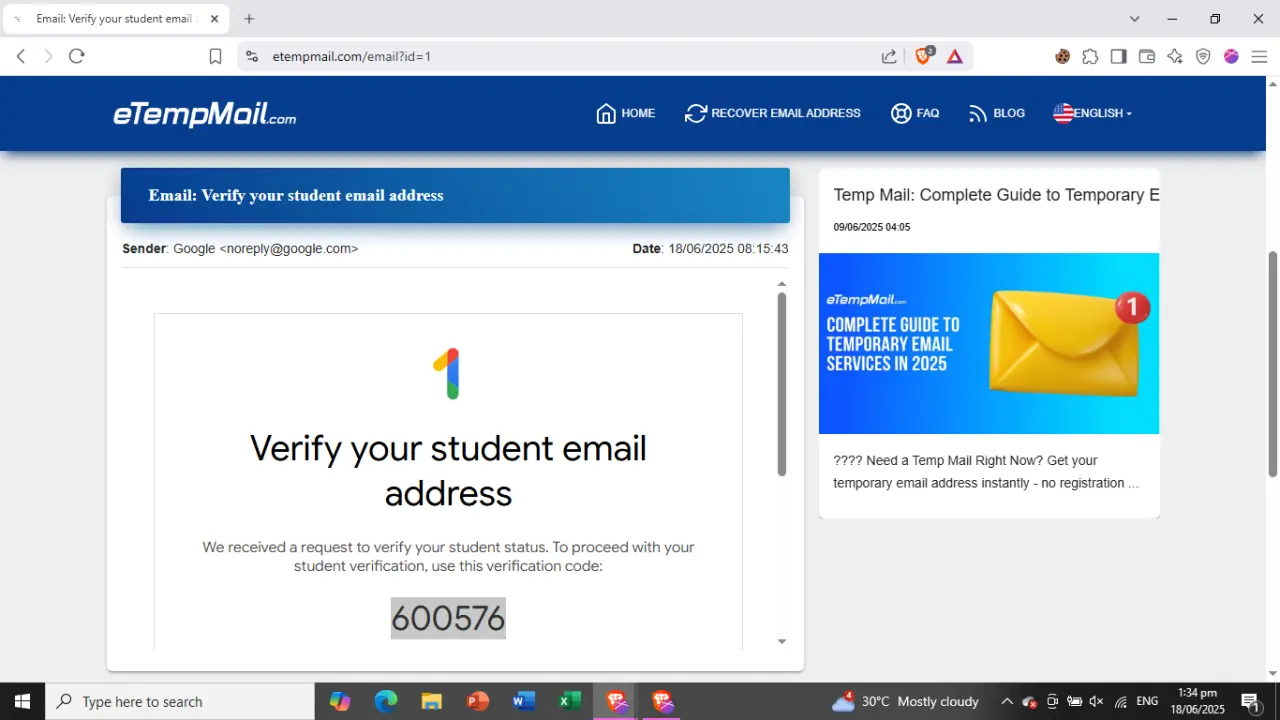Select the Email: Verify your student tab

tap(114, 19)
